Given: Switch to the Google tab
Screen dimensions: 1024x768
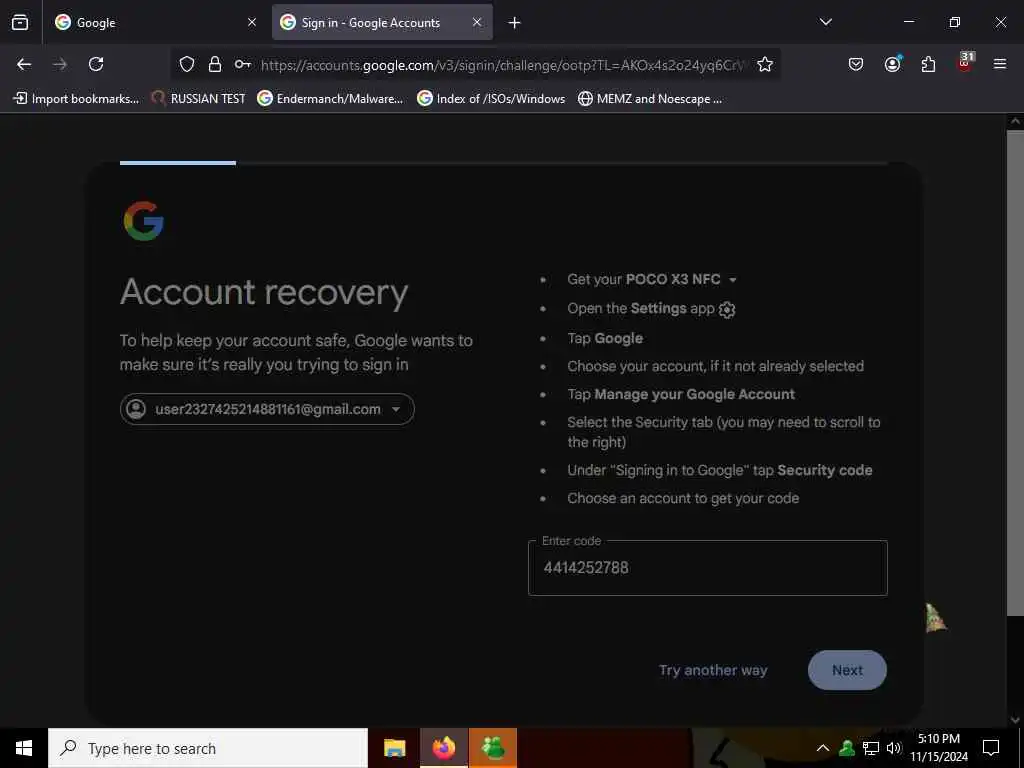Looking at the screenshot, I should [155, 22].
